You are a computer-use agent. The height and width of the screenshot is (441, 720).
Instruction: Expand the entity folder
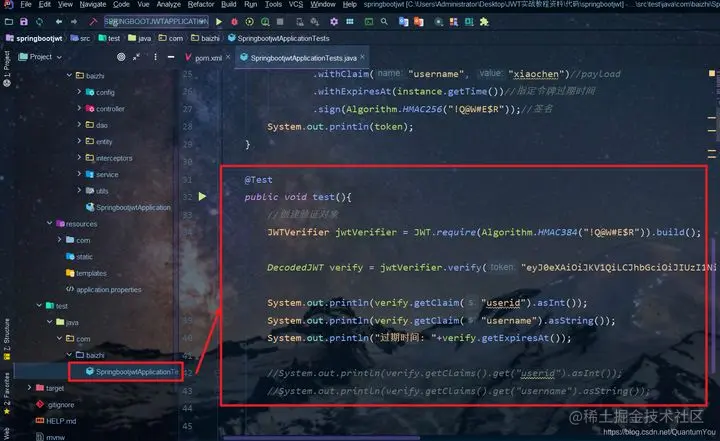click(79, 141)
